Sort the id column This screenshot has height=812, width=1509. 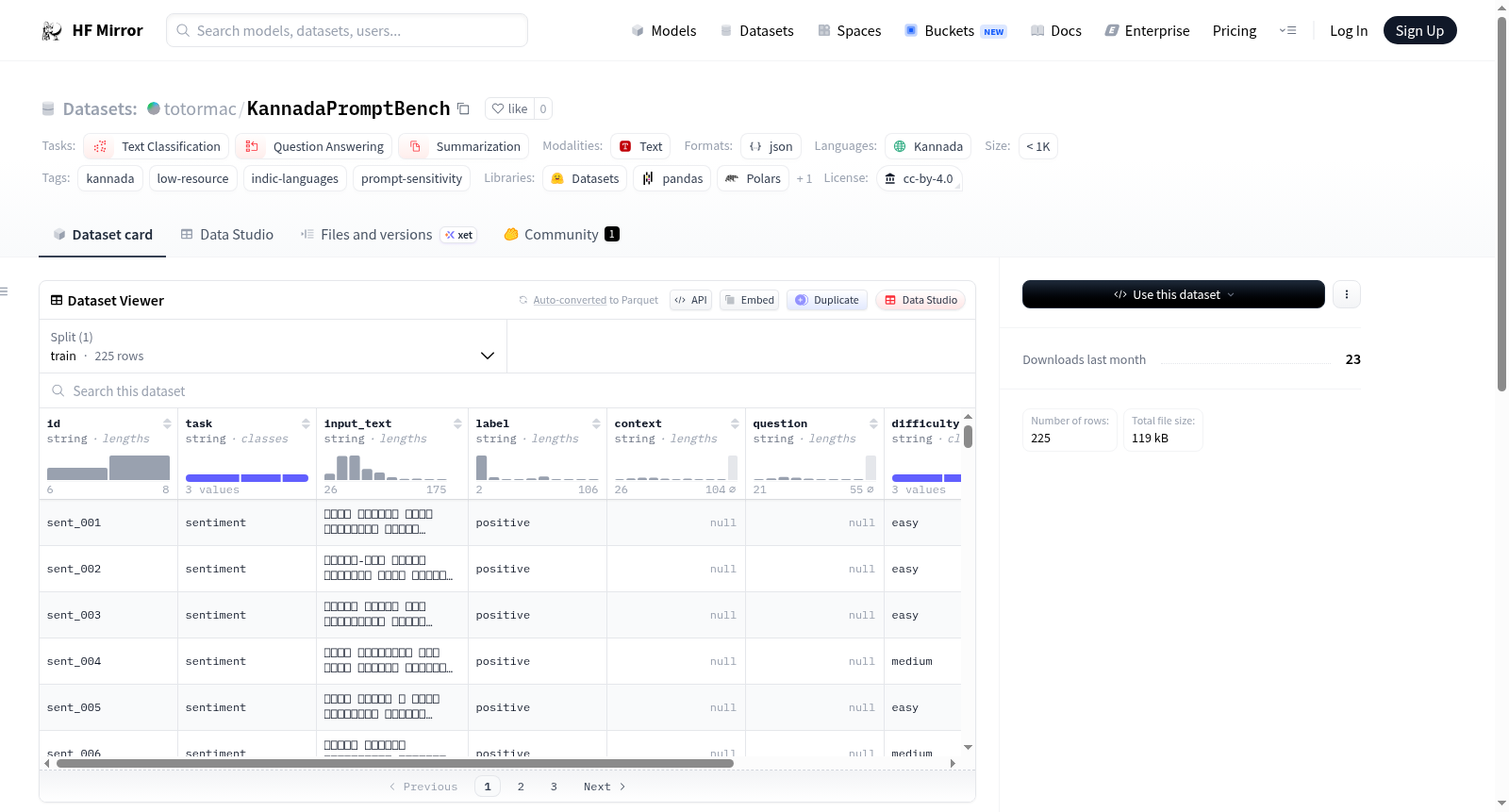click(x=167, y=423)
